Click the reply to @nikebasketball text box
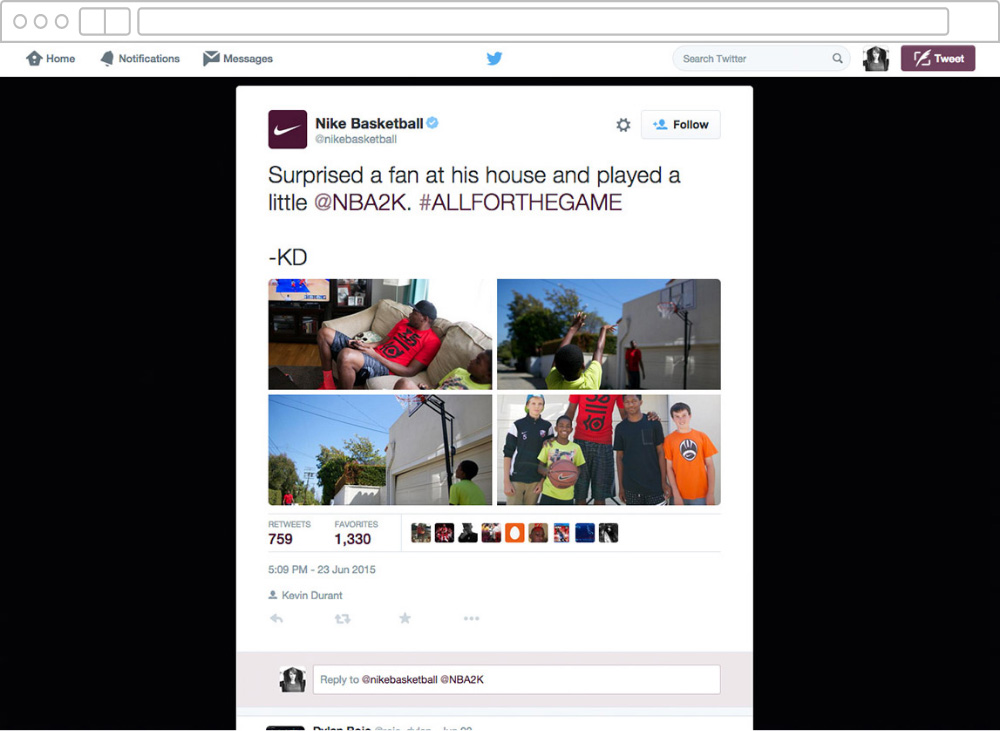The height and width of the screenshot is (731, 1000). (x=517, y=679)
